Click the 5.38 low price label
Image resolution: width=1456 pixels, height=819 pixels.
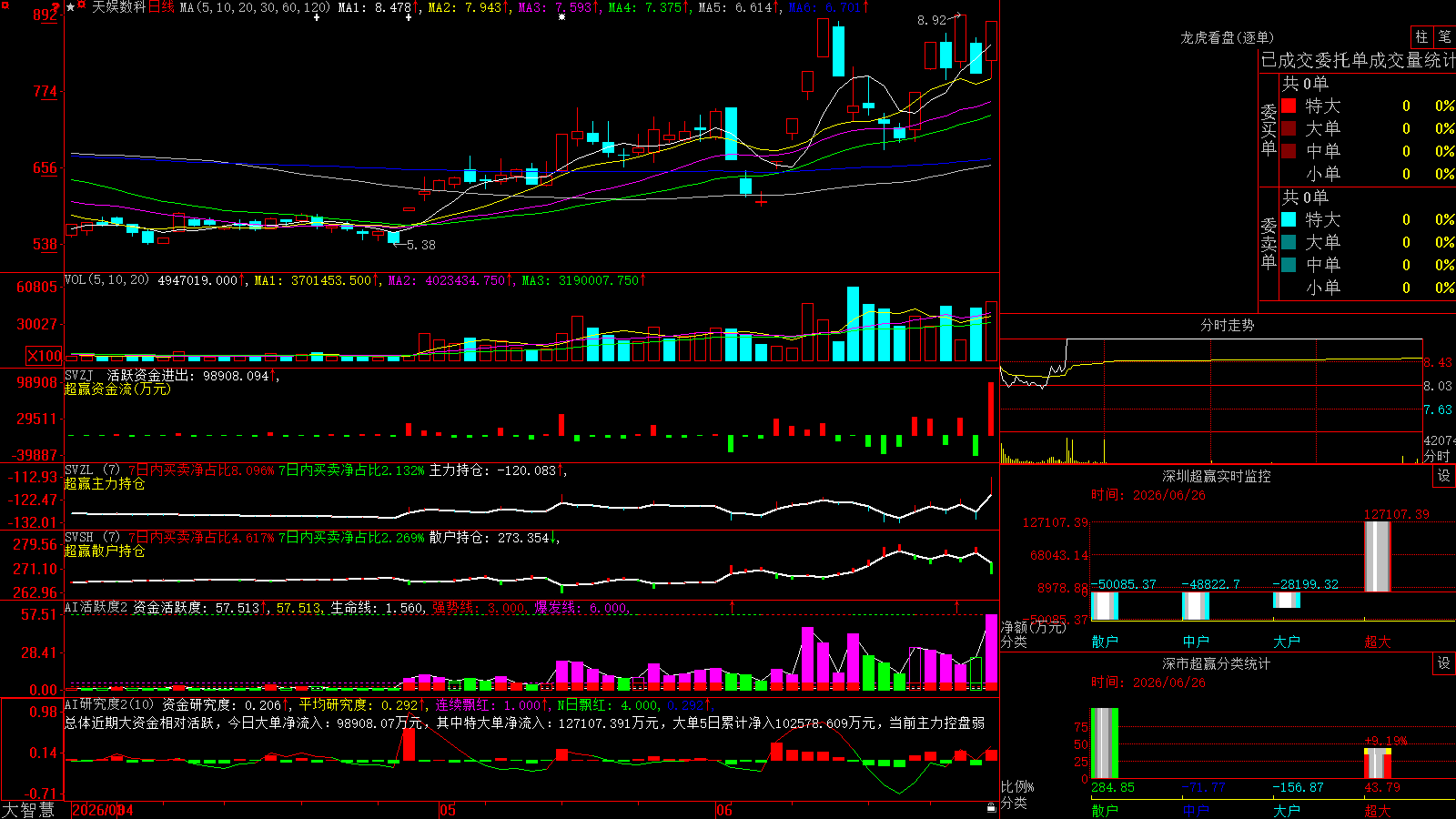click(420, 245)
